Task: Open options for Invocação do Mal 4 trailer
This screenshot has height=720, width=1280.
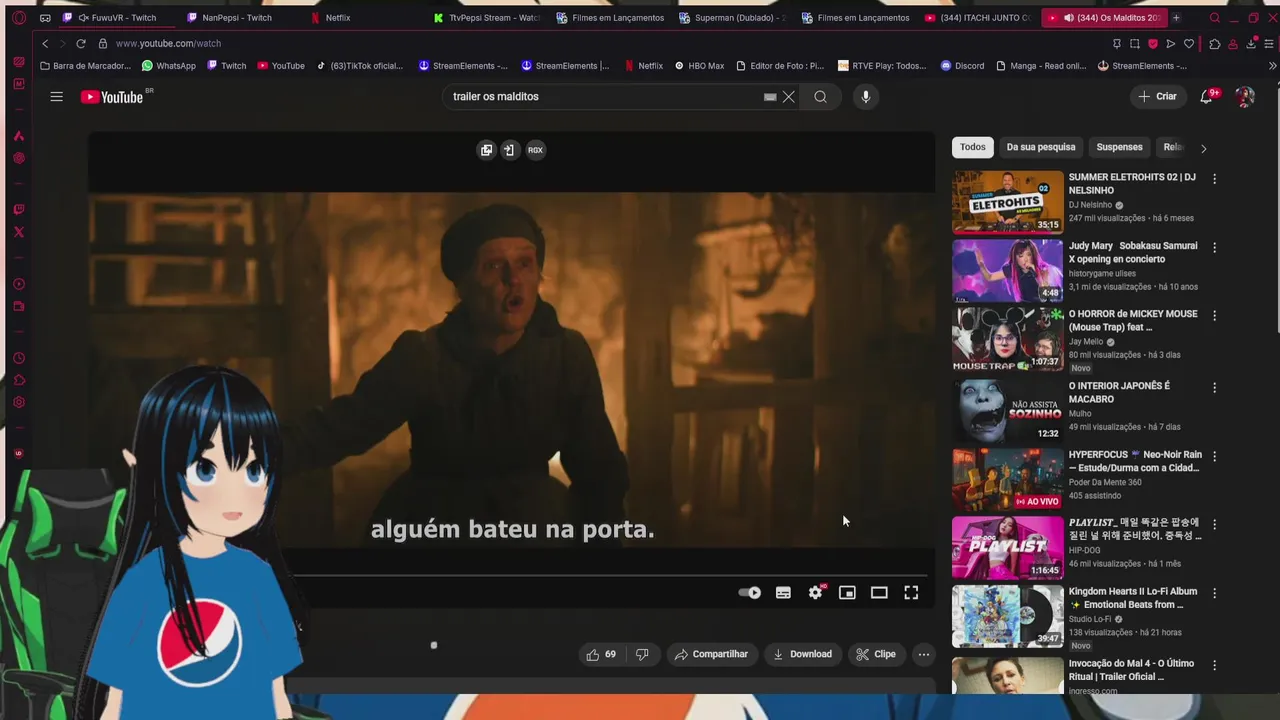Action: point(1214,665)
